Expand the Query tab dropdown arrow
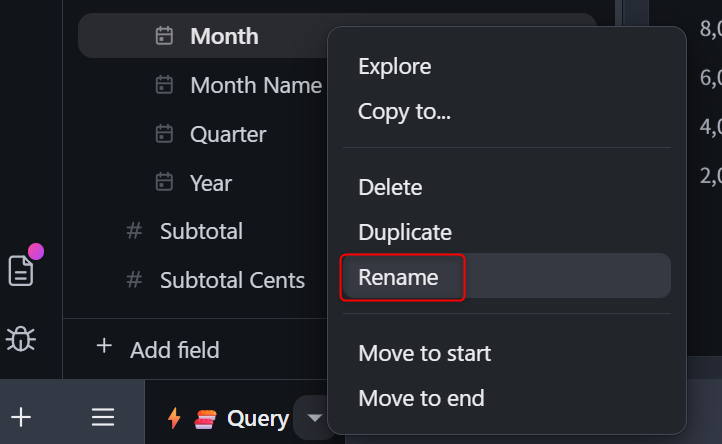 click(x=314, y=418)
